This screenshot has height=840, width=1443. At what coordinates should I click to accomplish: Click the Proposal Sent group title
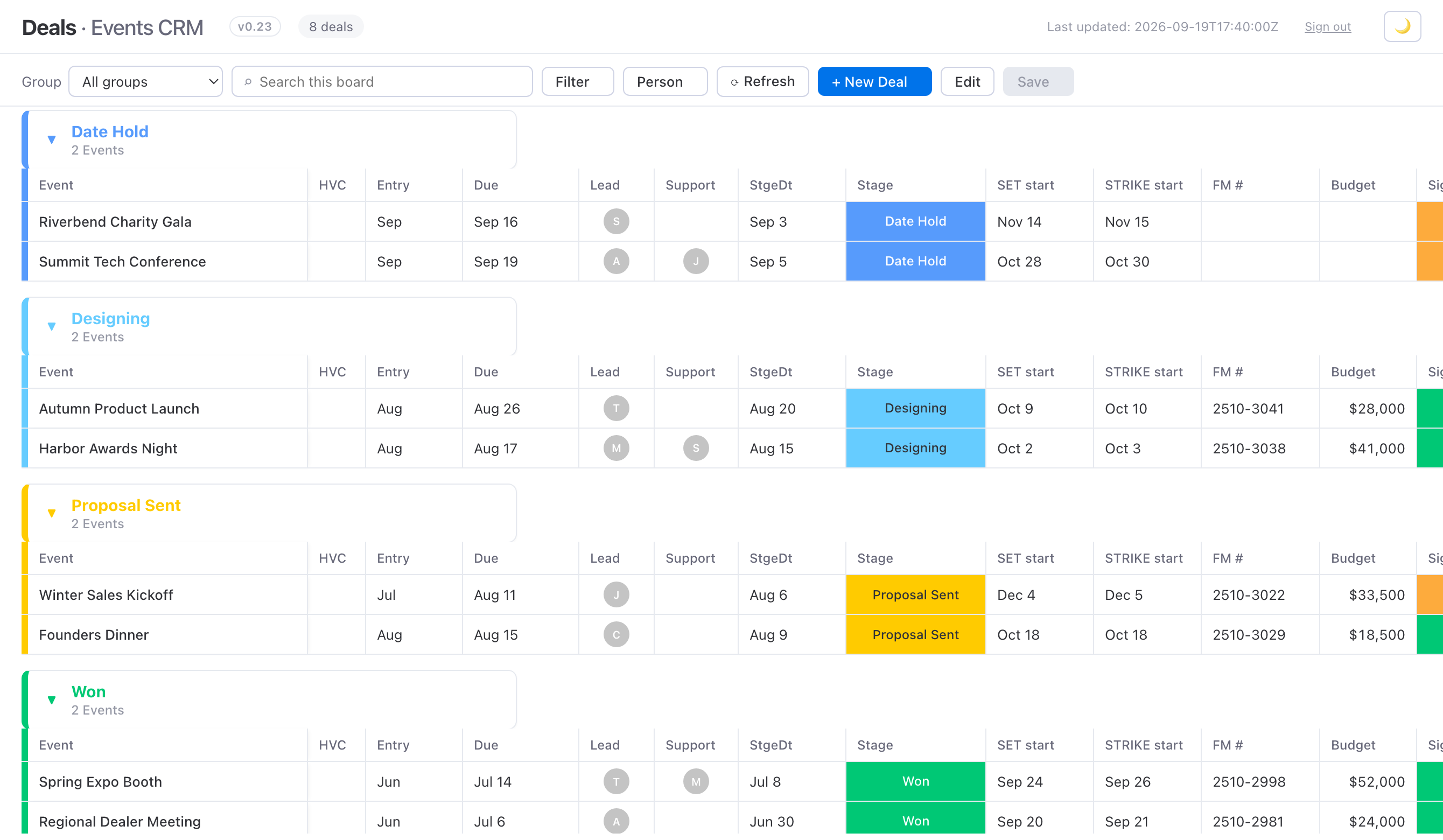(x=126, y=506)
